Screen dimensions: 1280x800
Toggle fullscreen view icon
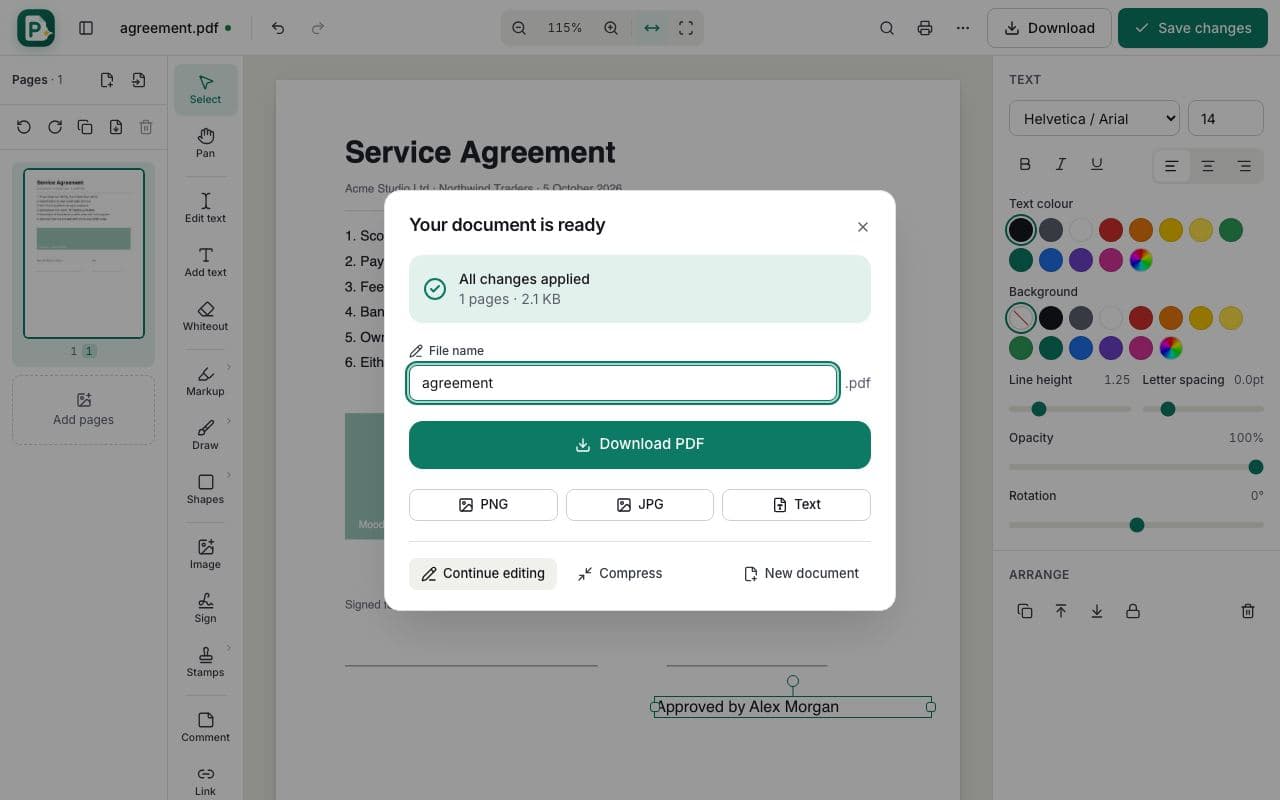click(x=686, y=28)
